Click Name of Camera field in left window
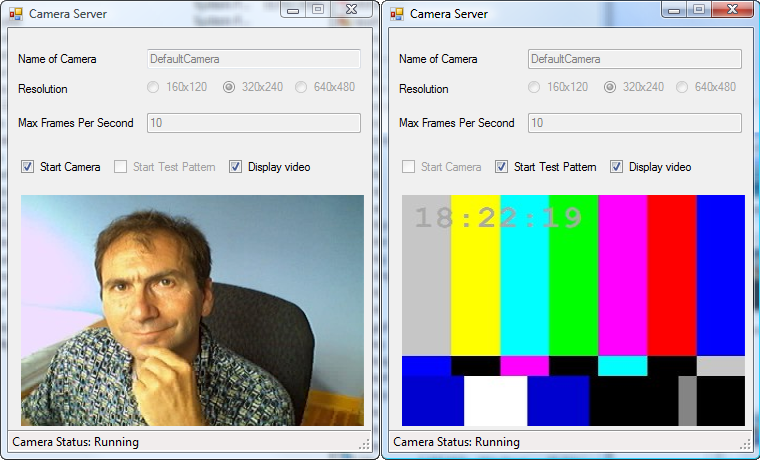Screen dimensions: 760x460 (x=254, y=59)
